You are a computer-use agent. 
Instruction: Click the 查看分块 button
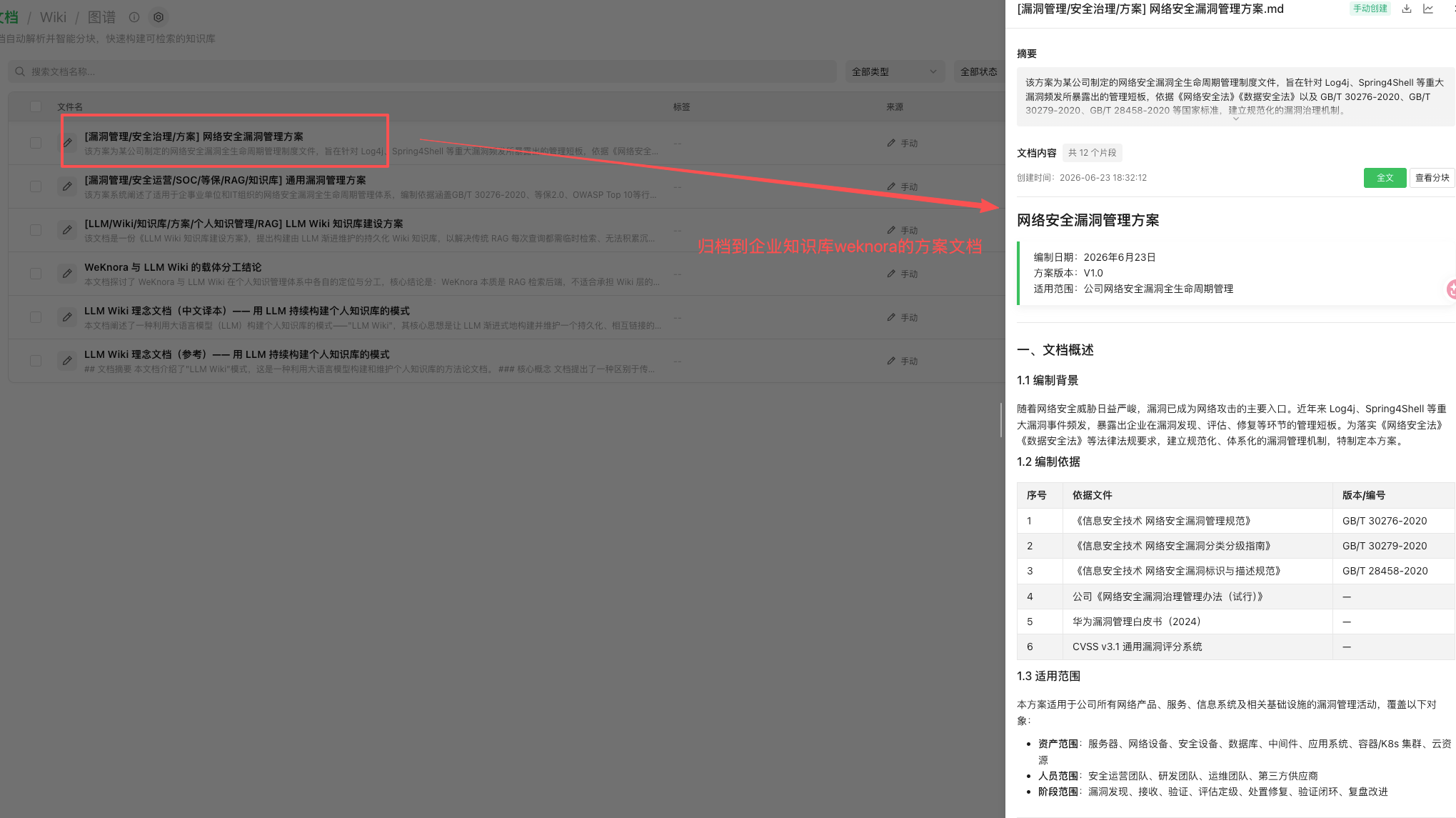coord(1432,178)
